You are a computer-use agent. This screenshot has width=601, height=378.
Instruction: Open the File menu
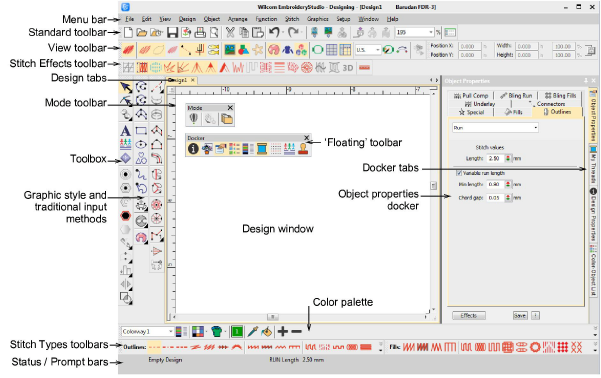pos(130,19)
